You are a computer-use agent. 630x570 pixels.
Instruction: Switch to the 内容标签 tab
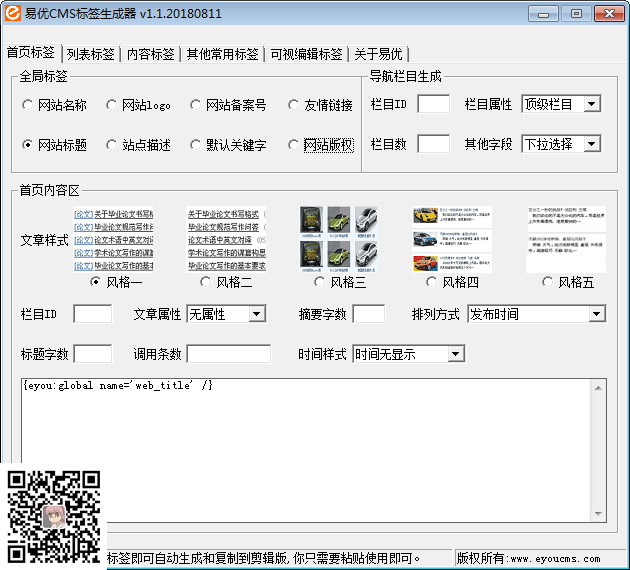coord(151,54)
